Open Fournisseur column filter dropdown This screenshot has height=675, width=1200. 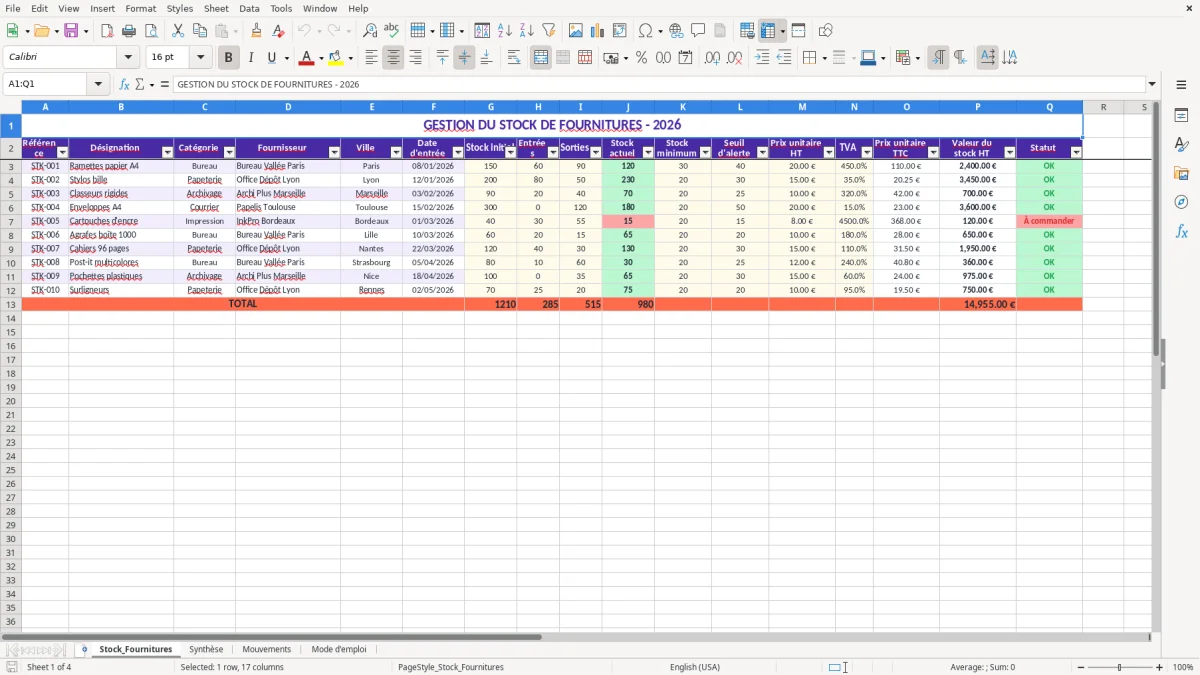point(334,153)
